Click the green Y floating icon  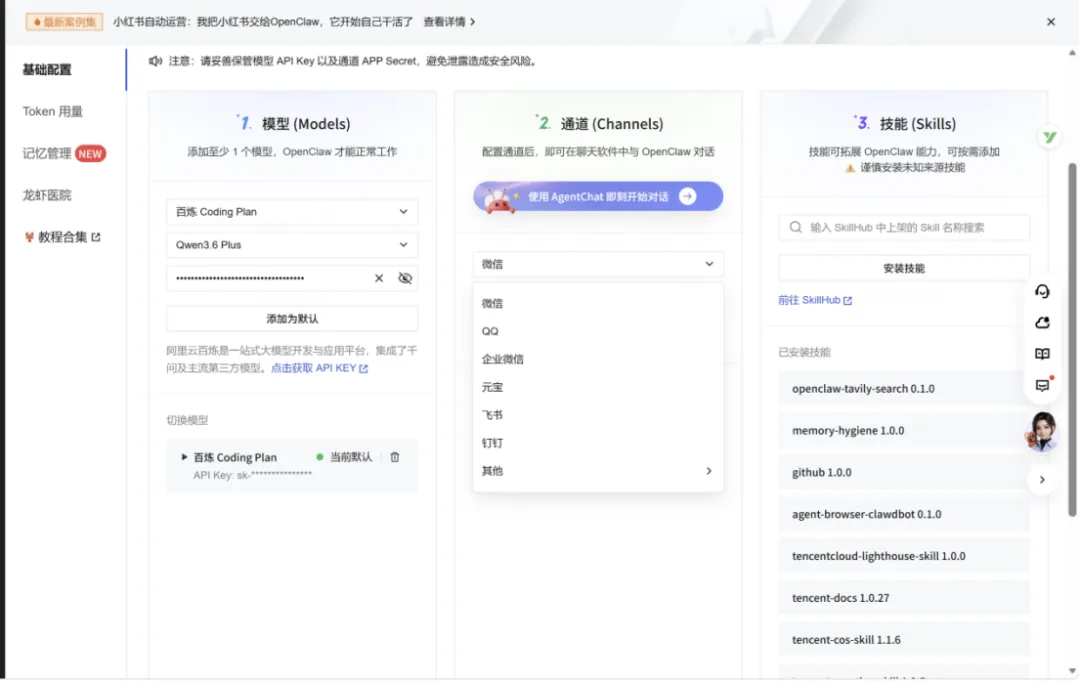1049,138
